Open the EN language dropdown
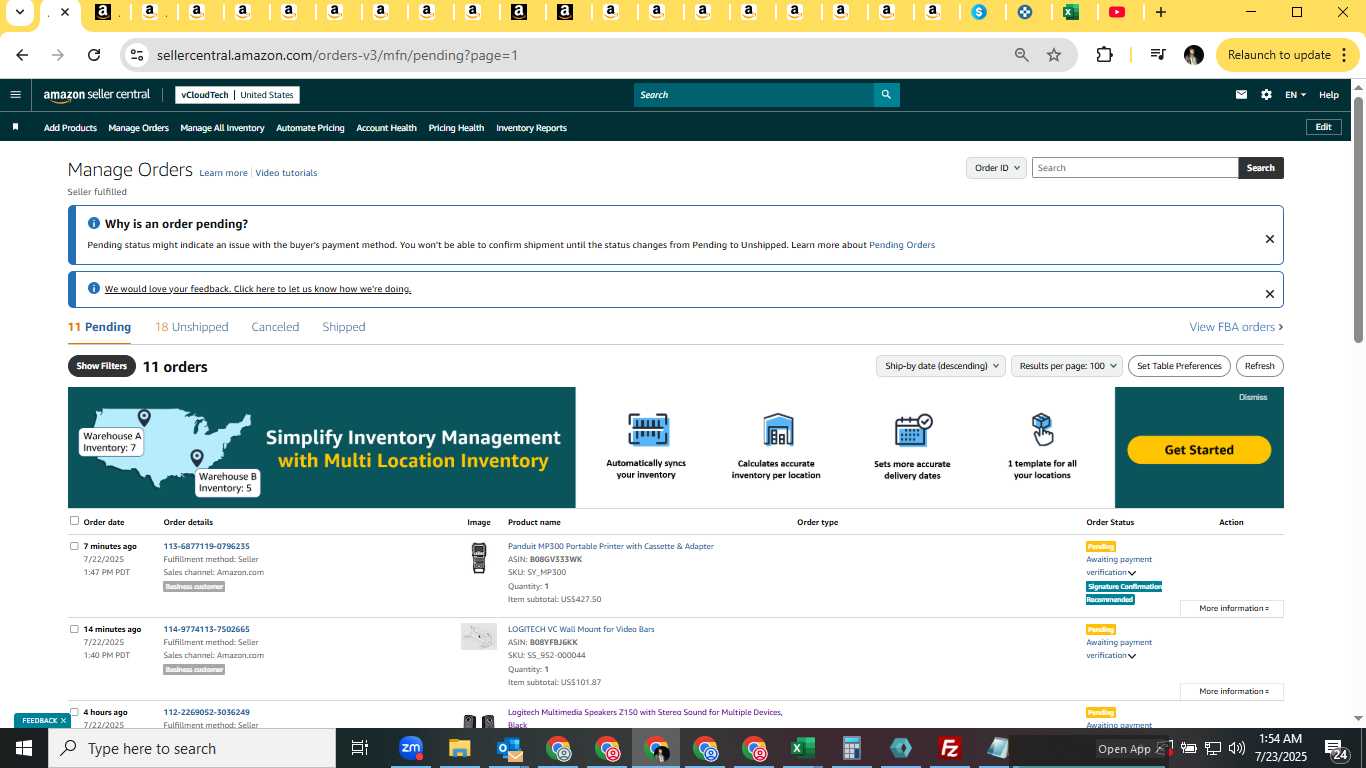 pyautogui.click(x=1295, y=95)
